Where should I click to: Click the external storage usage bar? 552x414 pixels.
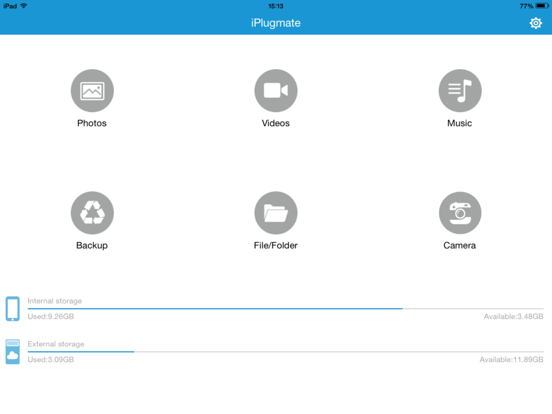point(286,351)
